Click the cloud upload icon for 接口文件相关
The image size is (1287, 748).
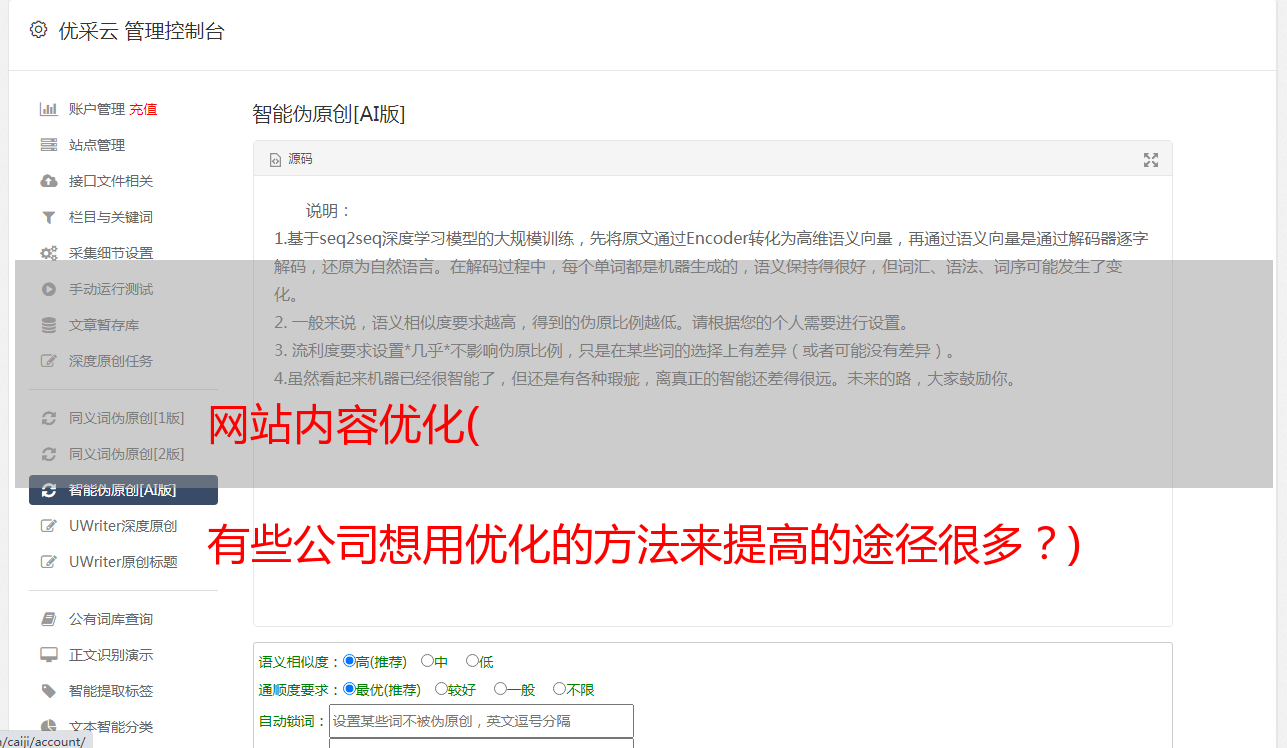coord(48,181)
